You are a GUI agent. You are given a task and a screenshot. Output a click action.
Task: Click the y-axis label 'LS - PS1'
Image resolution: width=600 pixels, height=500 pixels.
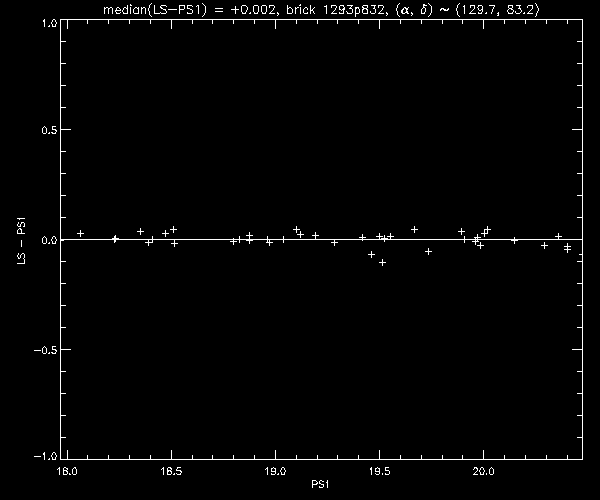click(22, 241)
